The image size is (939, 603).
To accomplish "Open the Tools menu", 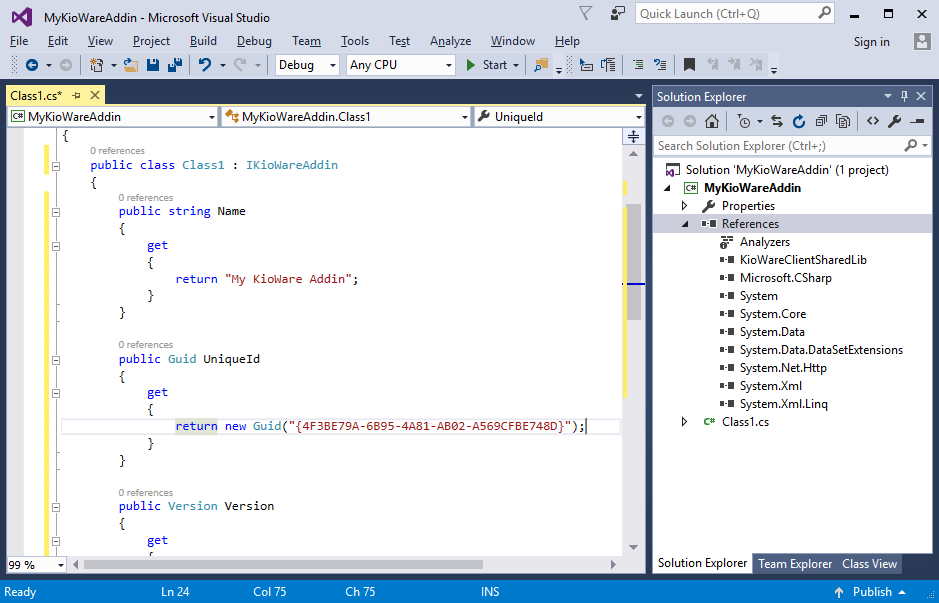I will 355,41.
